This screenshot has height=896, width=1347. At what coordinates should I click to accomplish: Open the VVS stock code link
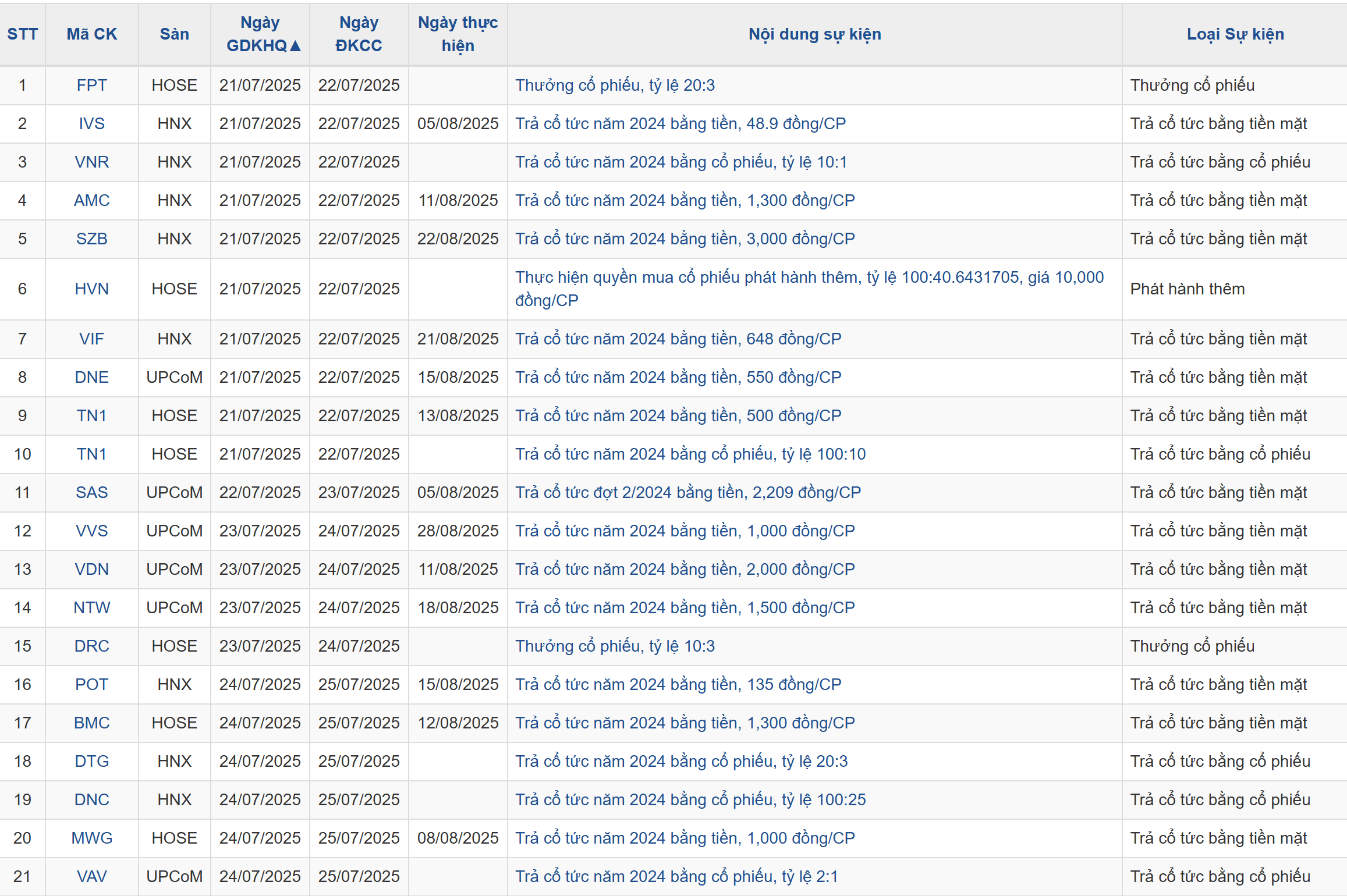(92, 531)
